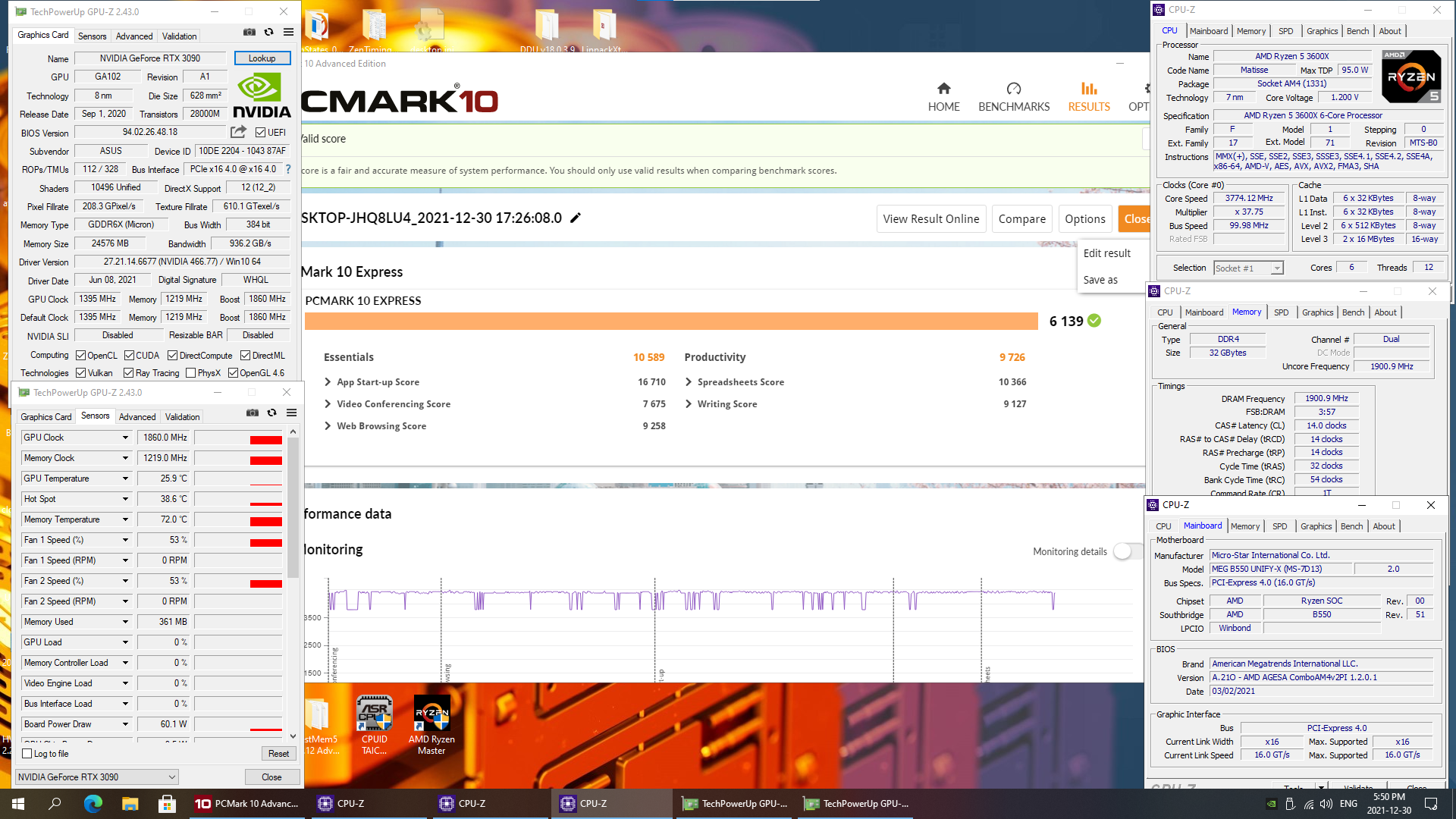
Task: Open taskbar search icon
Action: pos(55,804)
